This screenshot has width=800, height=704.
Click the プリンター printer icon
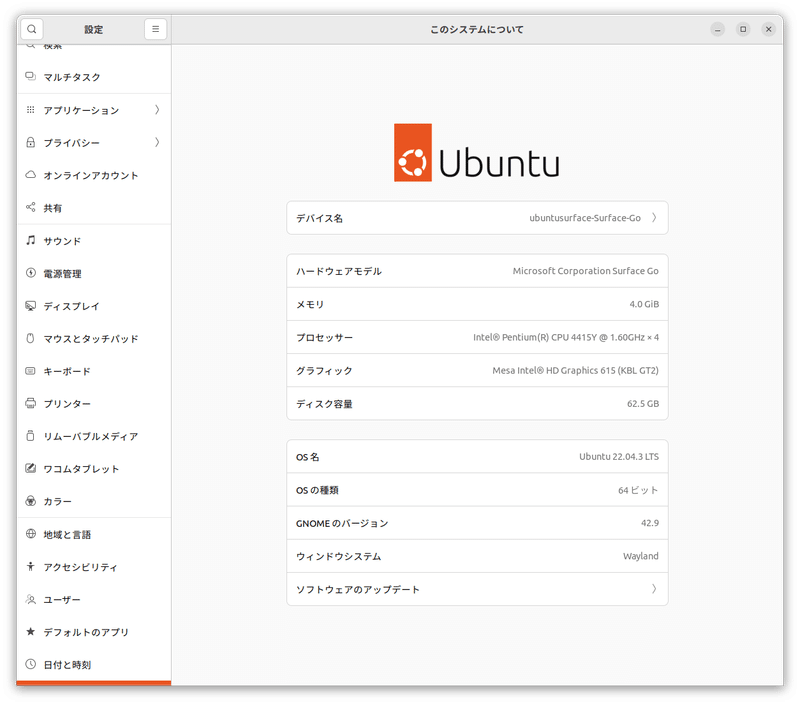pyautogui.click(x=31, y=404)
